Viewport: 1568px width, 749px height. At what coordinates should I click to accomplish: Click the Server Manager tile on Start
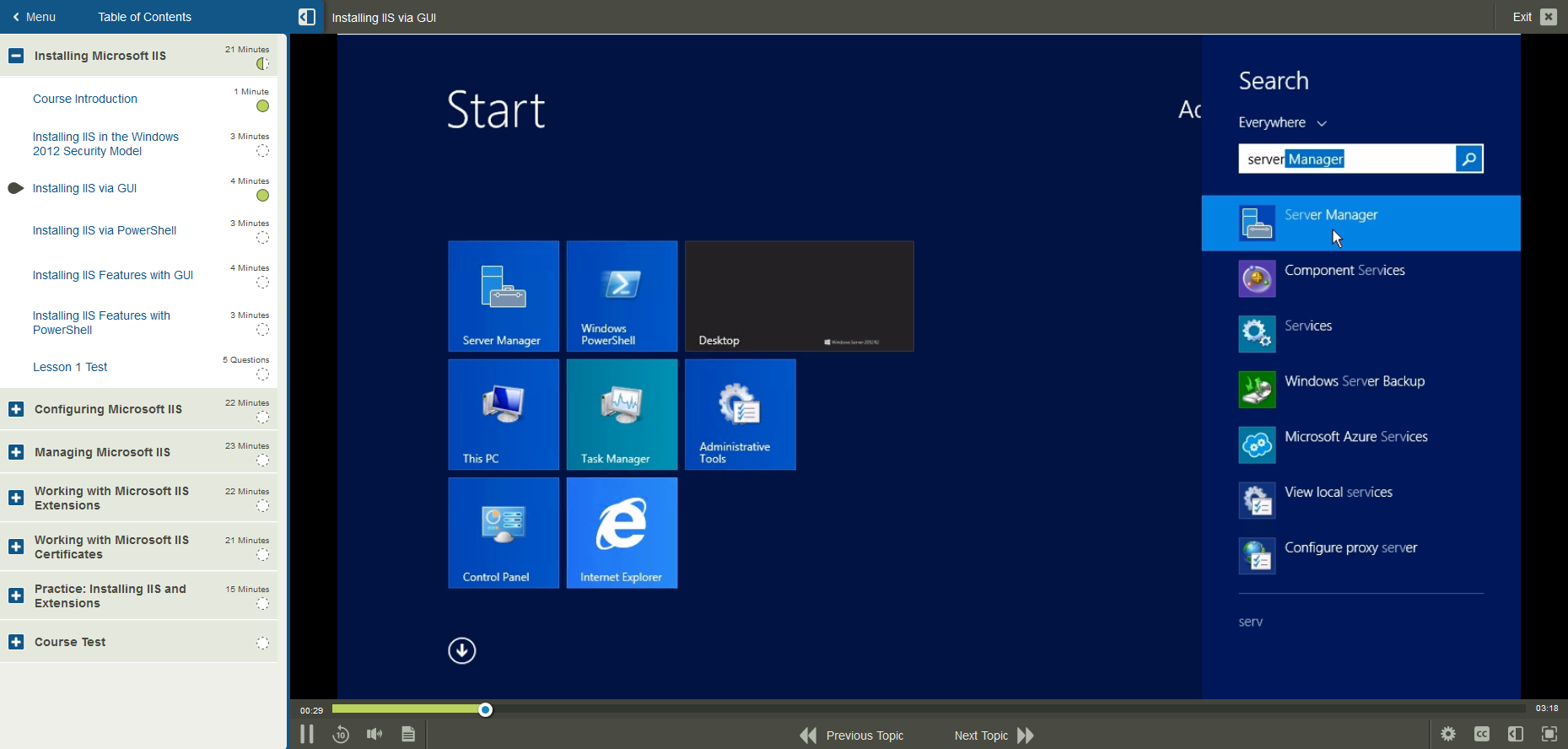coord(504,296)
